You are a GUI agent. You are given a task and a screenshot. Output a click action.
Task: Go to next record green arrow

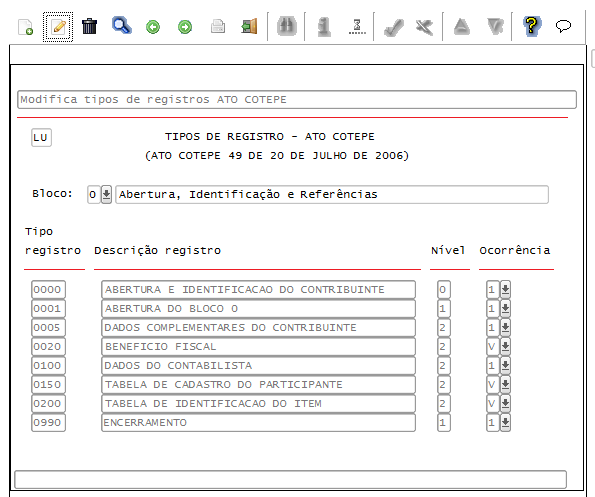click(x=185, y=27)
